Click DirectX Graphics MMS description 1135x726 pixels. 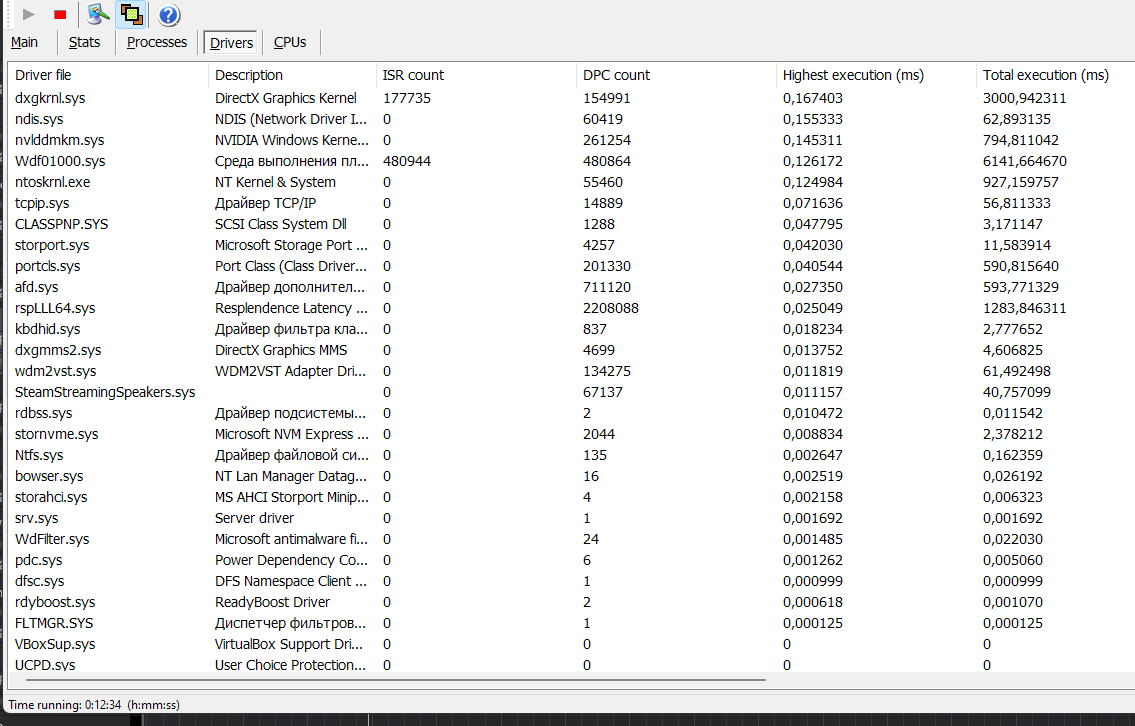[281, 350]
